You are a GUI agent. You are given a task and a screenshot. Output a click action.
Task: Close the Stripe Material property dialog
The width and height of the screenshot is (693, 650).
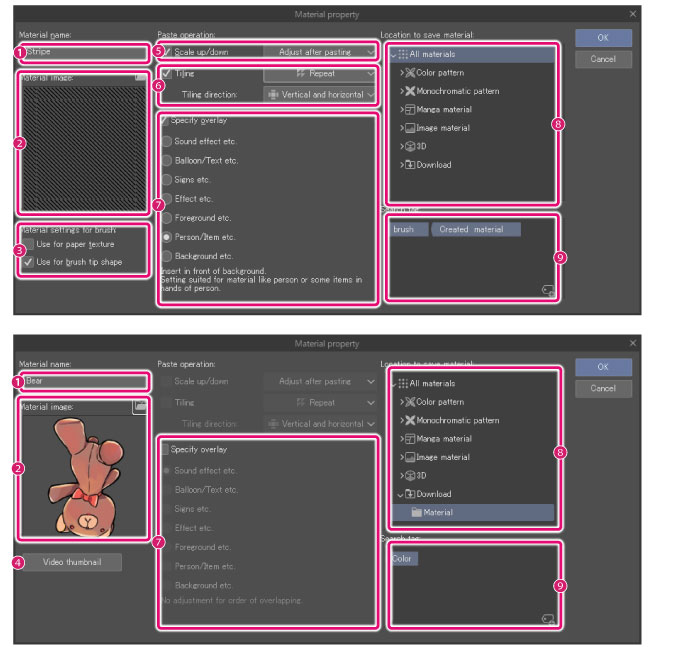point(633,14)
